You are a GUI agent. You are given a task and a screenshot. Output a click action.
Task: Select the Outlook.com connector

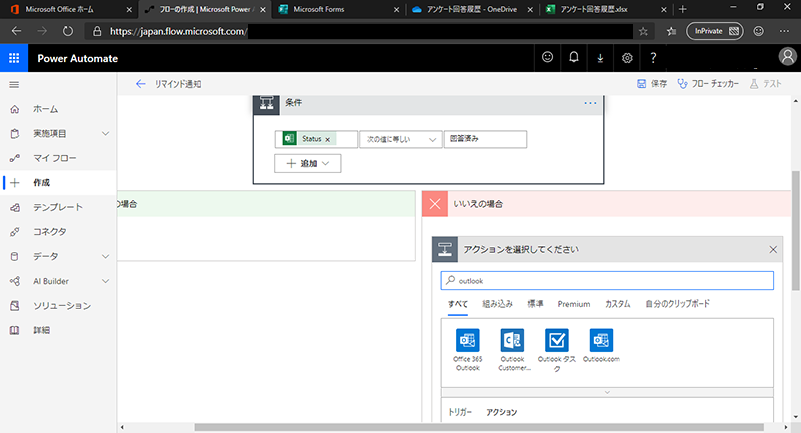pos(601,346)
